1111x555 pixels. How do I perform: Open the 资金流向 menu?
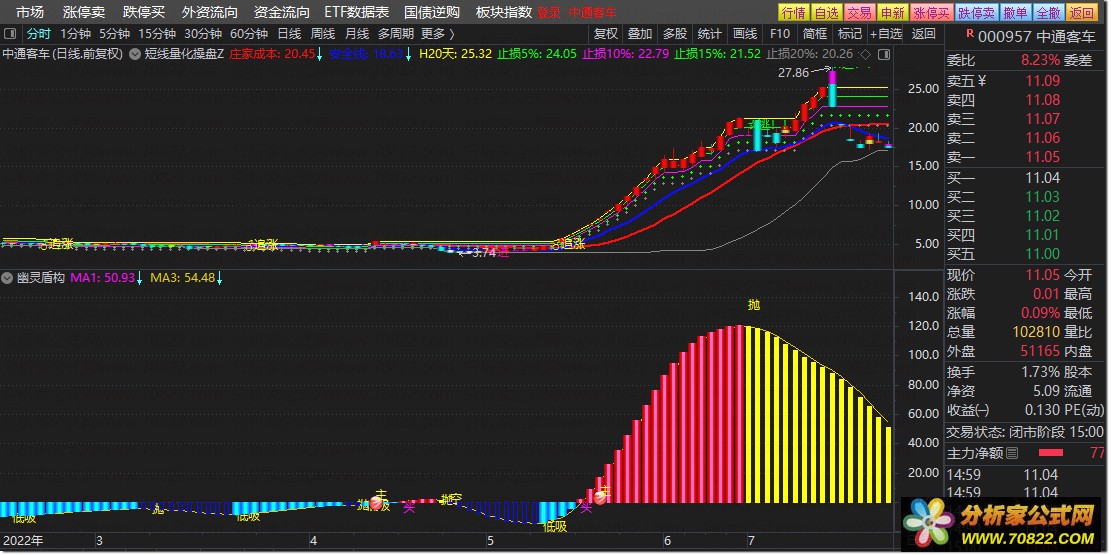coord(281,12)
